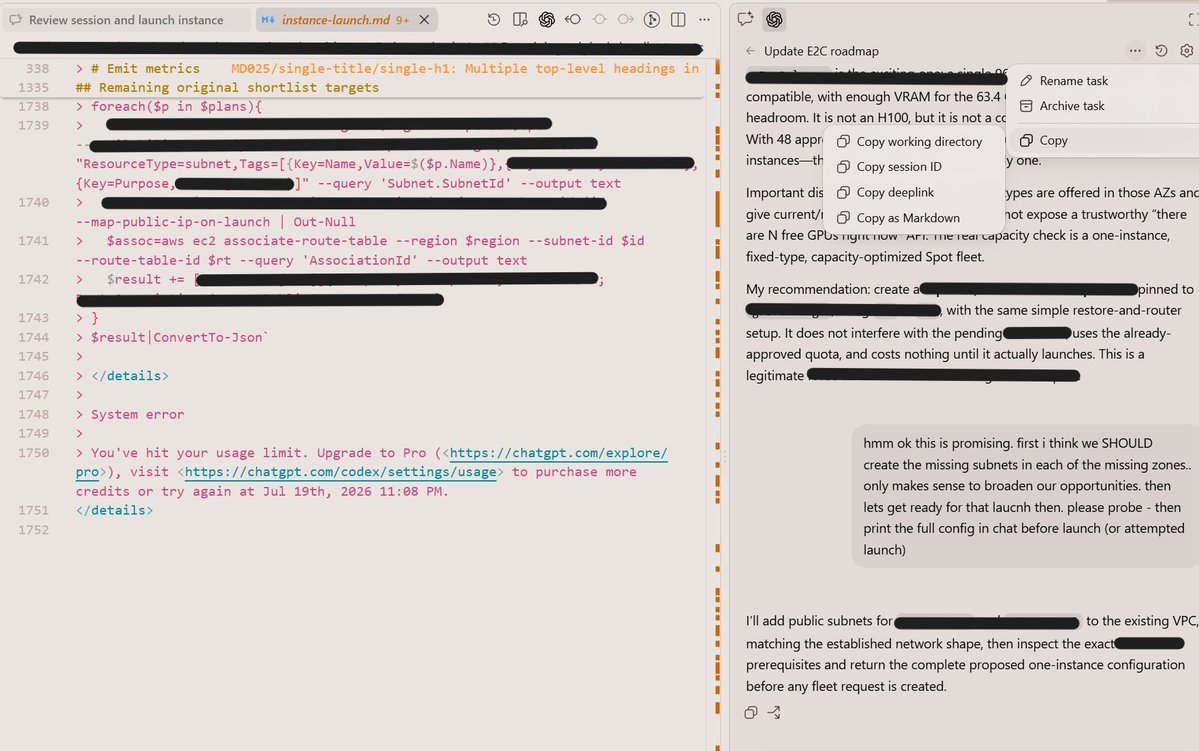Click the 'aws ec2 associate-route-table' code line
Viewport: 1199px width, 751px height.
(x=375, y=242)
